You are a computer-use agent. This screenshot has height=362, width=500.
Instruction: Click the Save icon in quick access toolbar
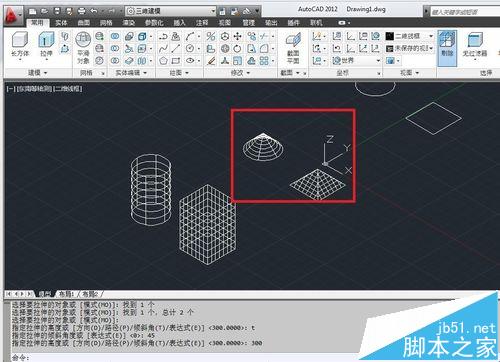pyautogui.click(x=57, y=12)
